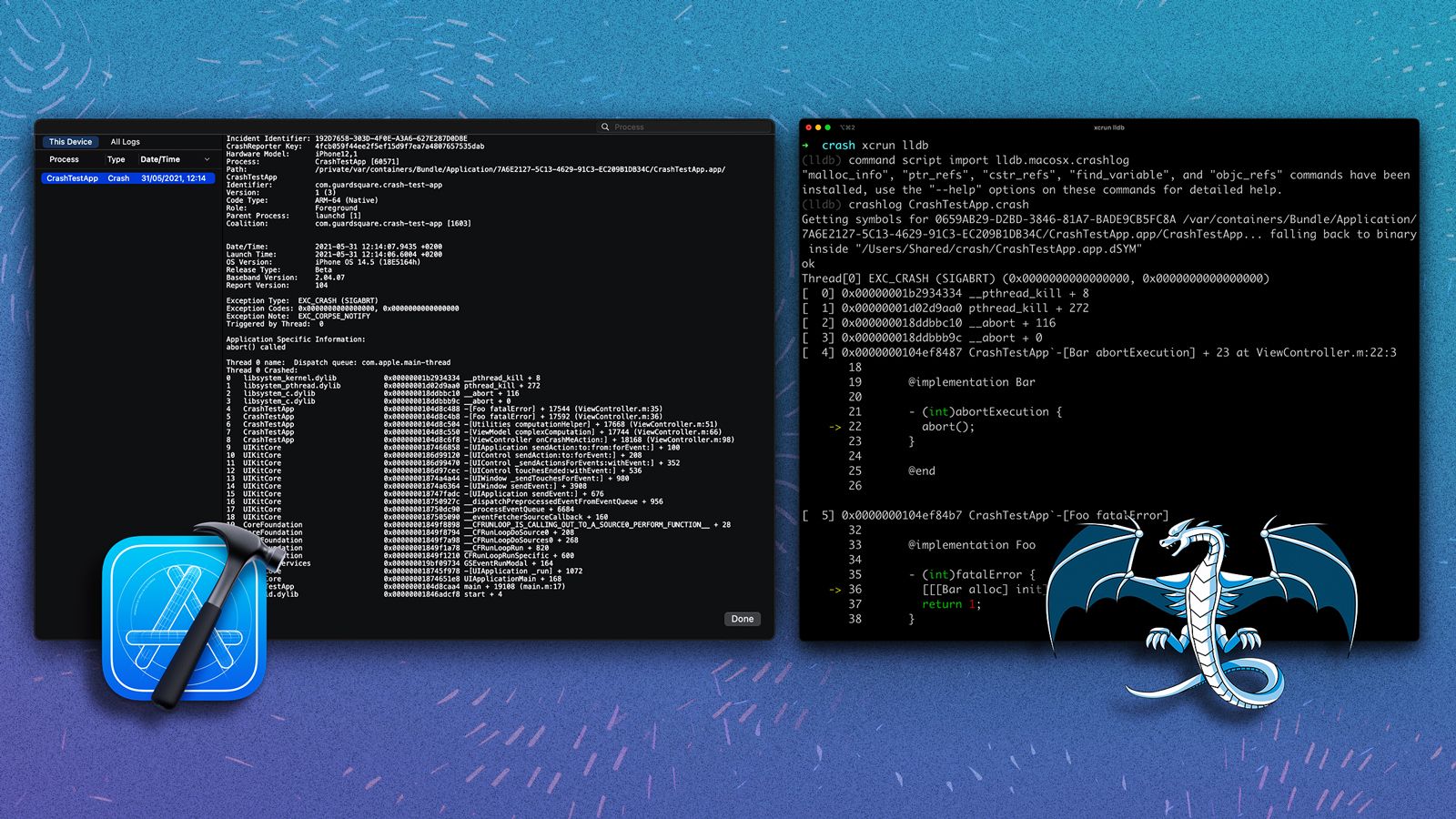Click the Launch Time line in crash log
The height and width of the screenshot is (819, 1456).
[334, 255]
